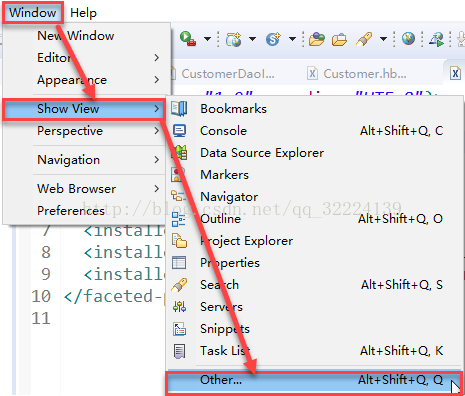This screenshot has width=465, height=396.
Task: Click line number 11 in the editor gutter
Action: (41, 318)
